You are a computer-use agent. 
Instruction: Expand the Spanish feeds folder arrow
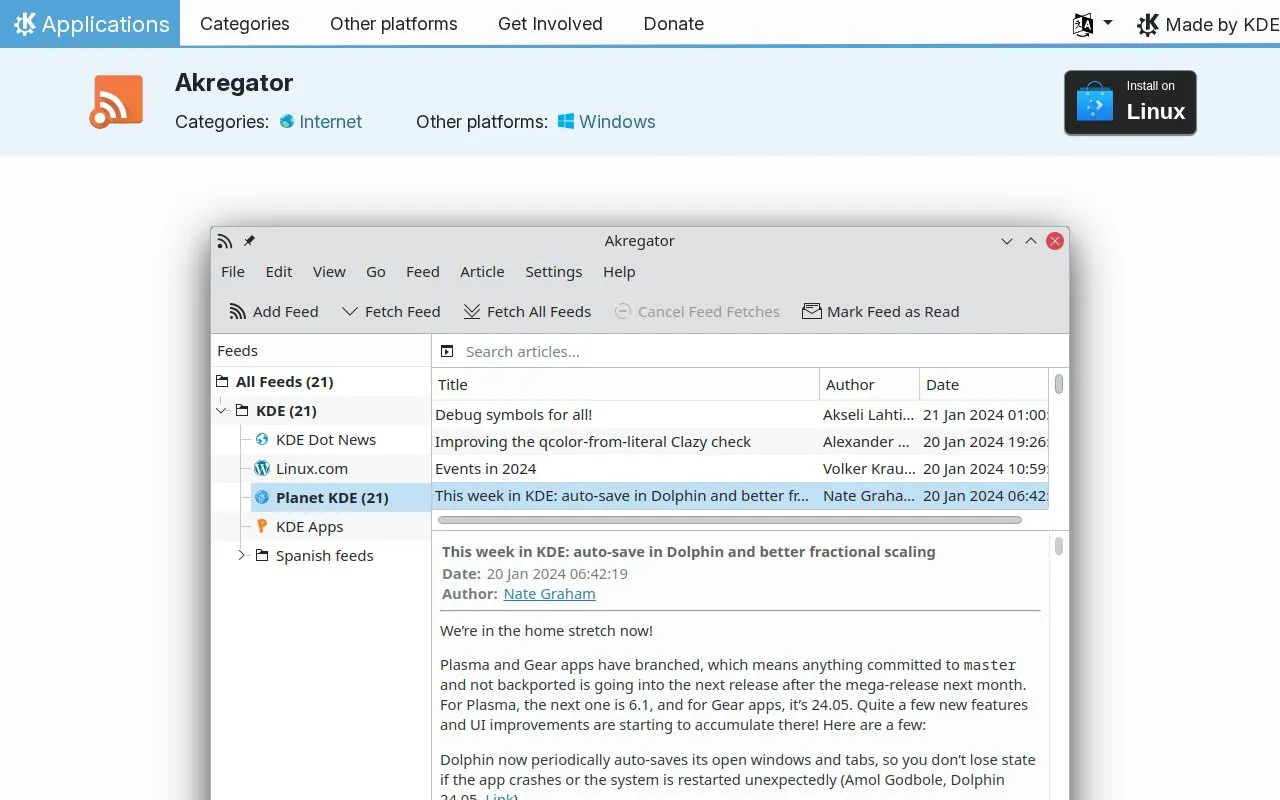[242, 555]
